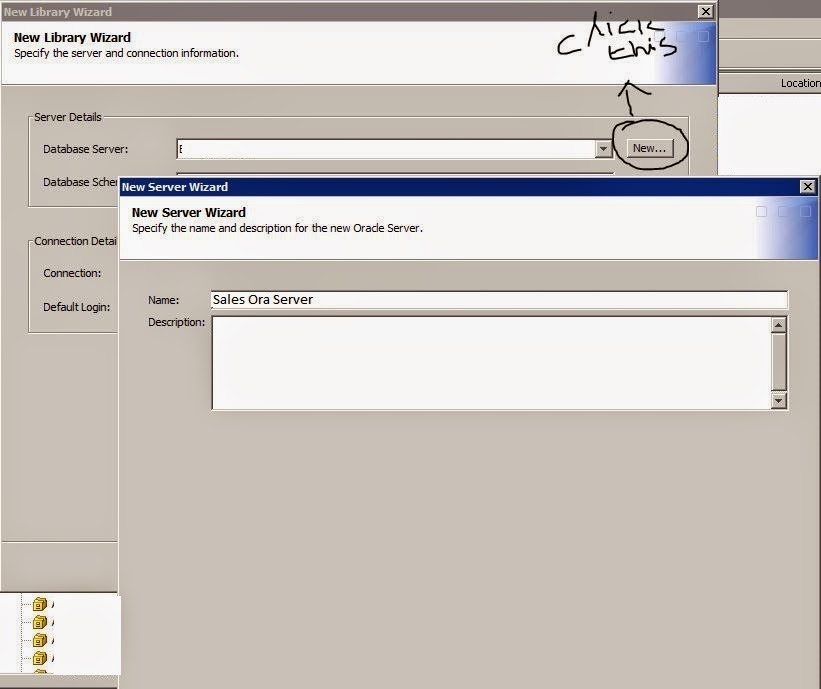Click the circled New... button

pyautogui.click(x=651, y=147)
